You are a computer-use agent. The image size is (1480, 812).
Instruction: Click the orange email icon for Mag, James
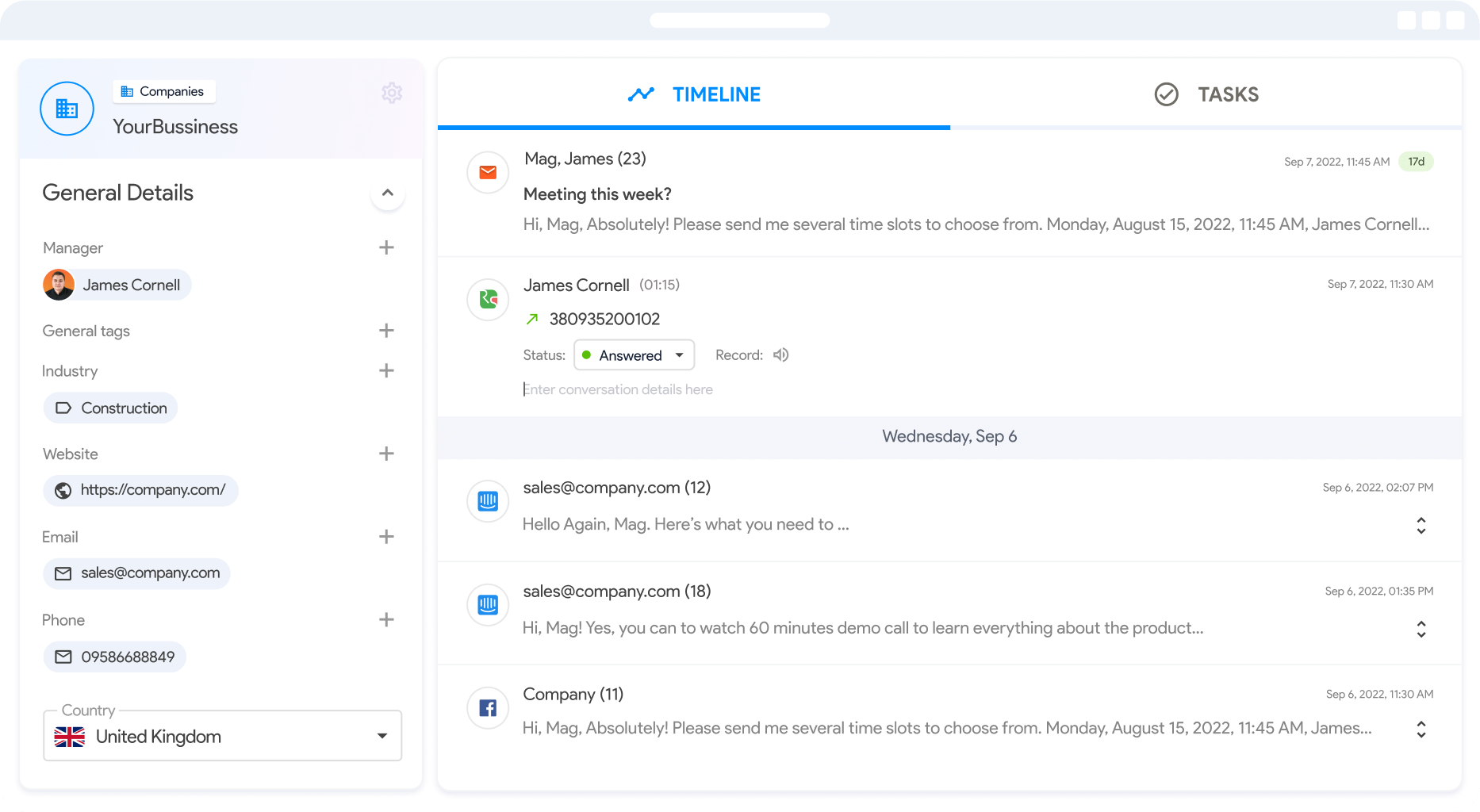tap(488, 173)
